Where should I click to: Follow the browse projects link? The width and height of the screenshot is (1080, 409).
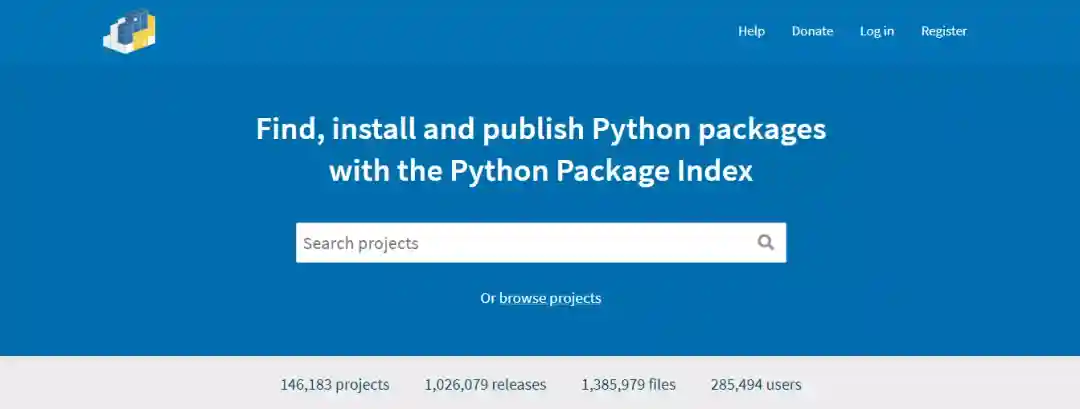coord(550,298)
